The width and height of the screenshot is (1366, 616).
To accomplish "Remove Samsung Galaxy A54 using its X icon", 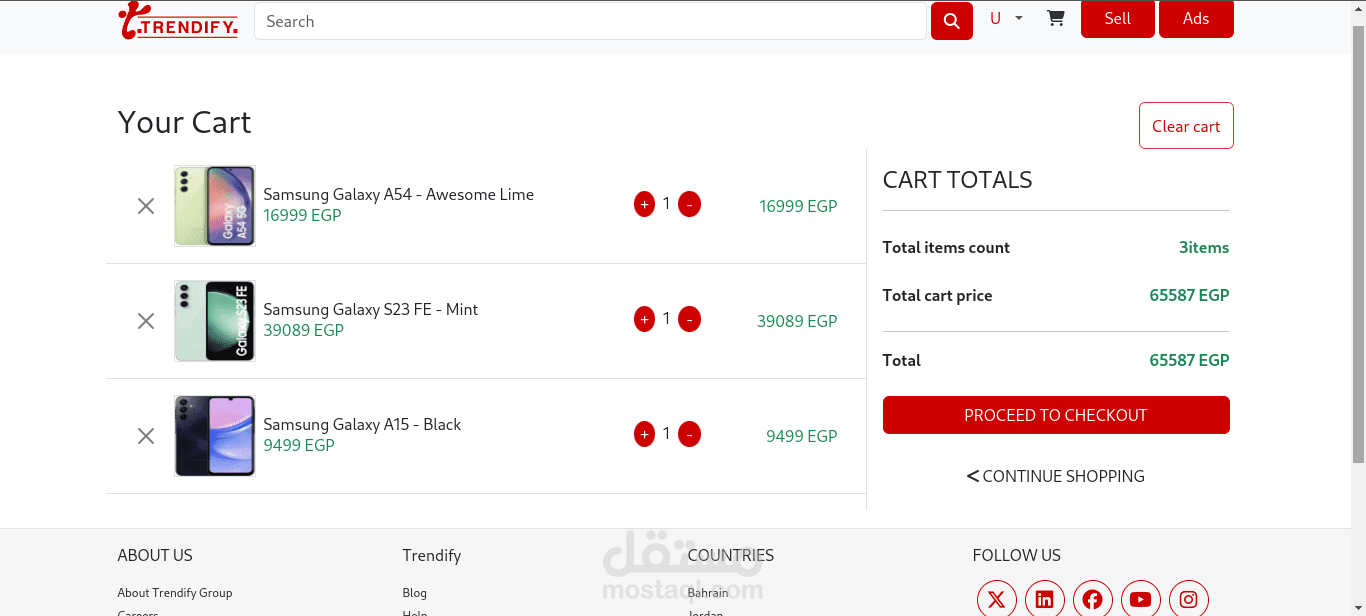I will point(146,206).
